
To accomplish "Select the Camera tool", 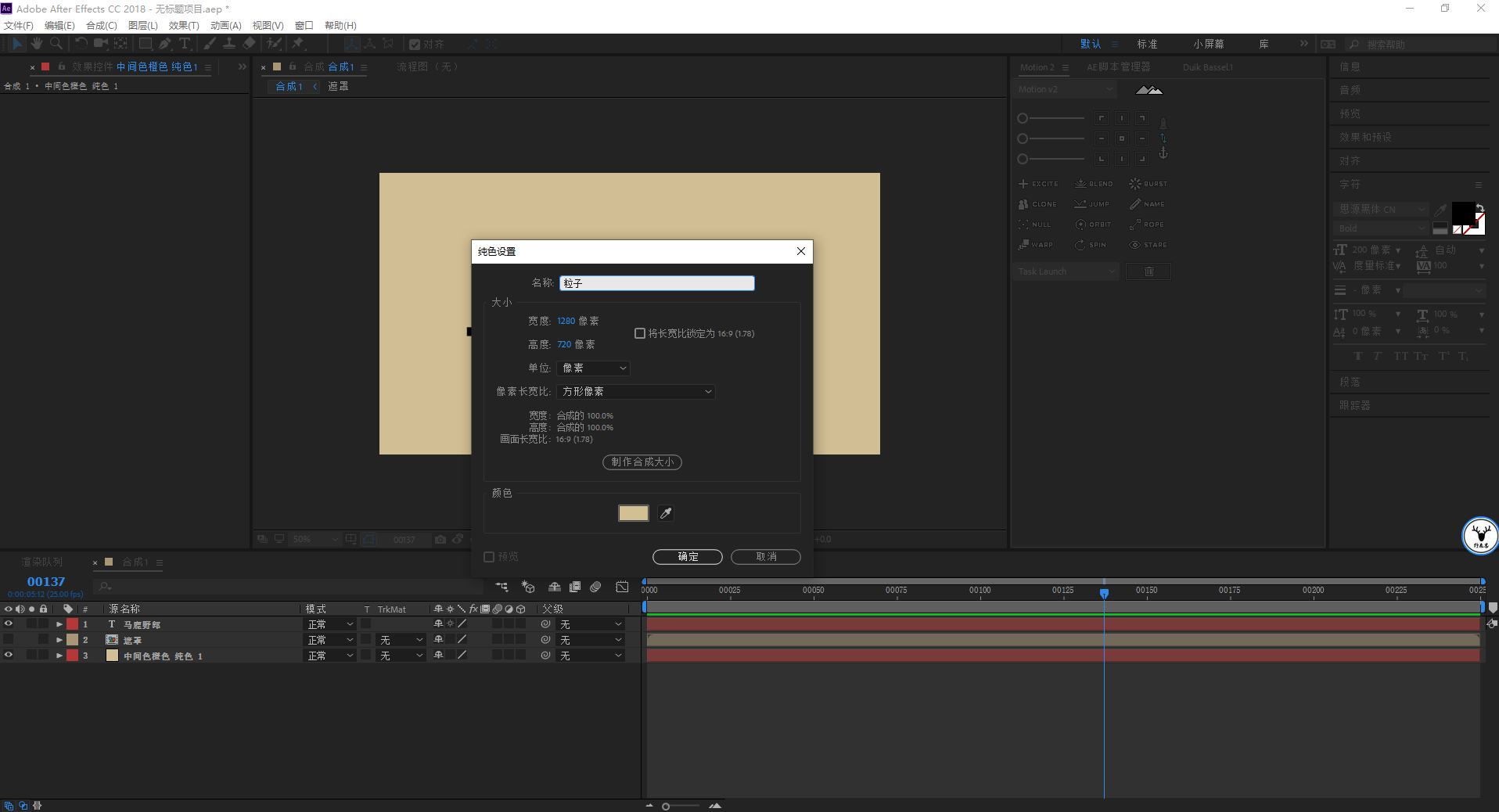I will click(x=101, y=44).
